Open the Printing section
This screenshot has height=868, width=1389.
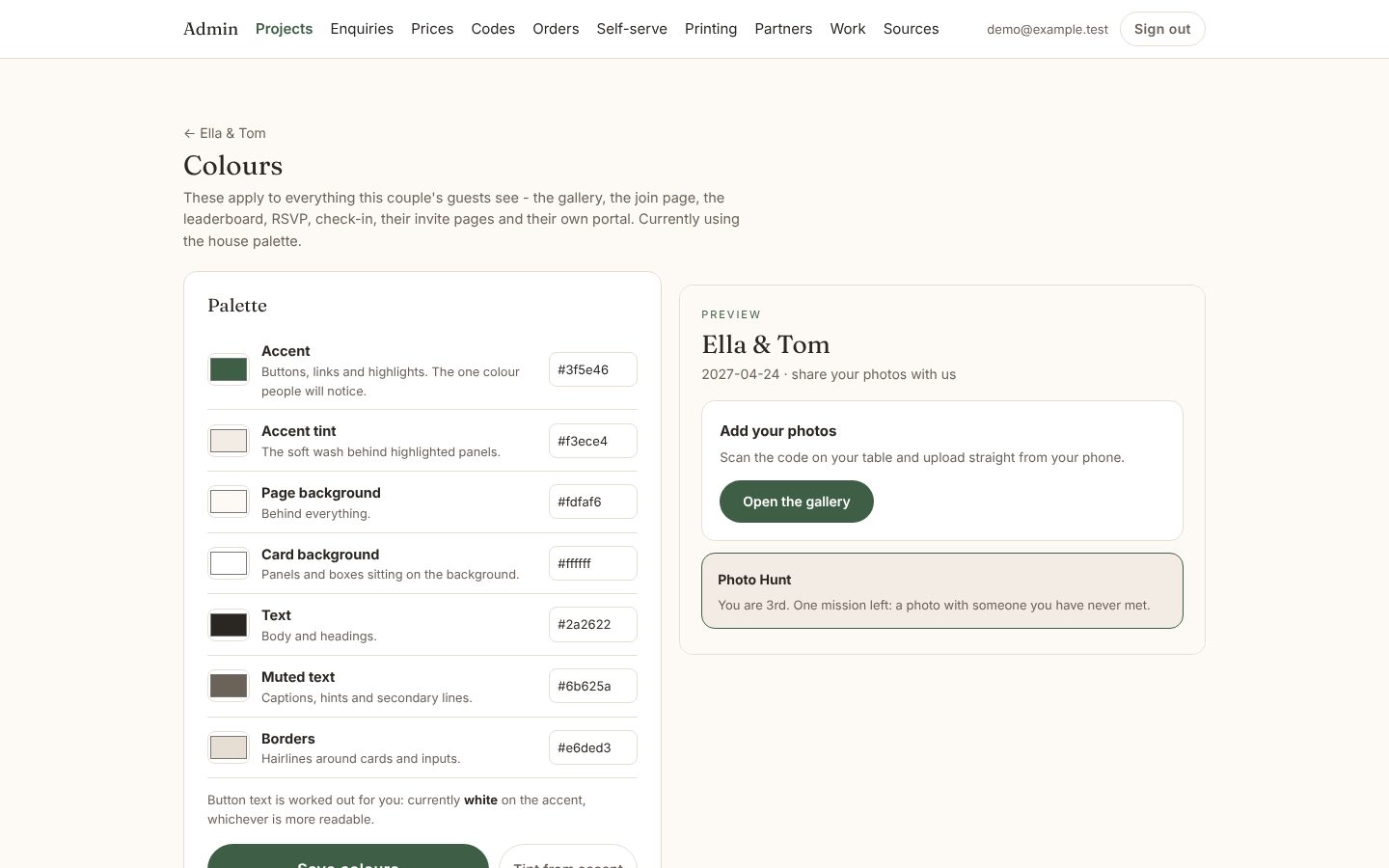(x=711, y=29)
